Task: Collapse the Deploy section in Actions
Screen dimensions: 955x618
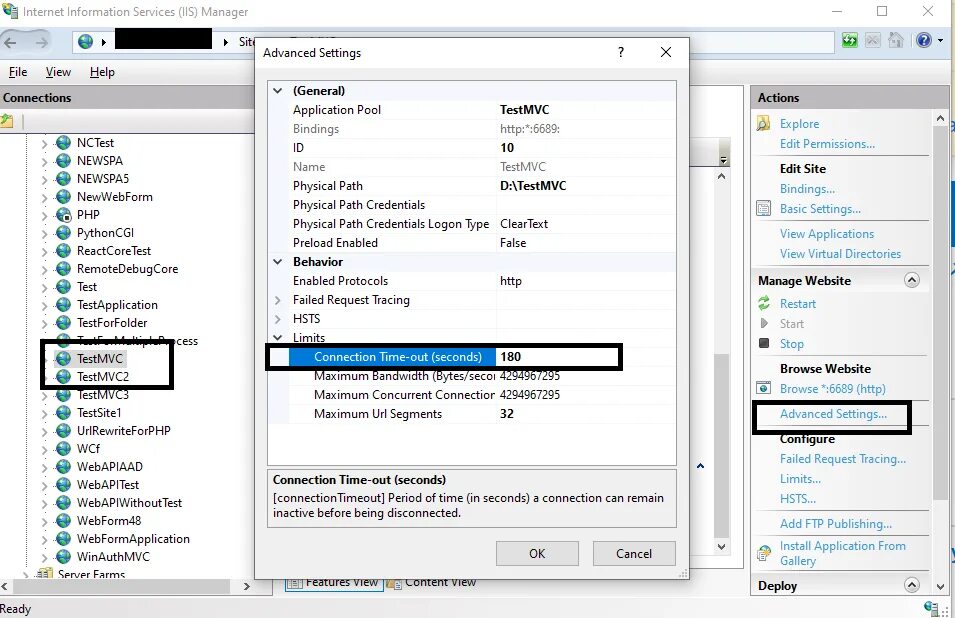Action: point(912,585)
